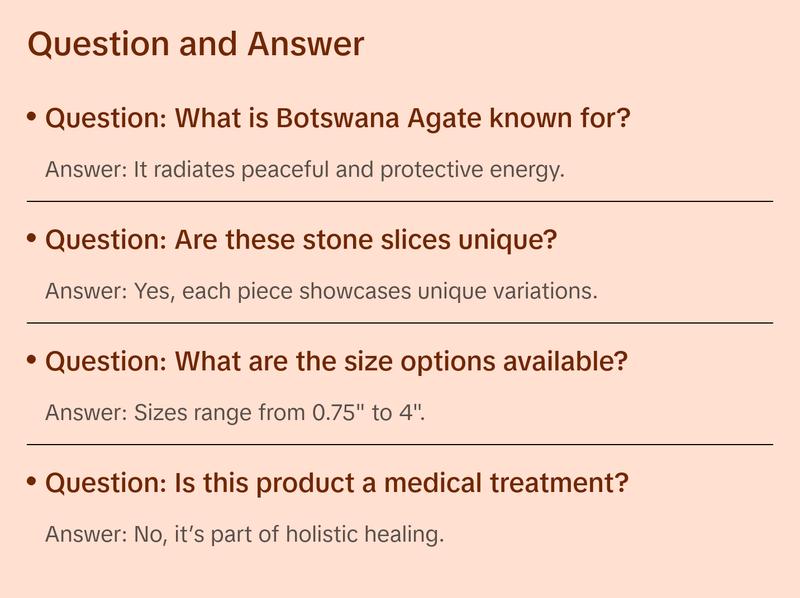Viewport: 800px width, 598px height.
Task: Click the 4" size value
Action: 411,412
